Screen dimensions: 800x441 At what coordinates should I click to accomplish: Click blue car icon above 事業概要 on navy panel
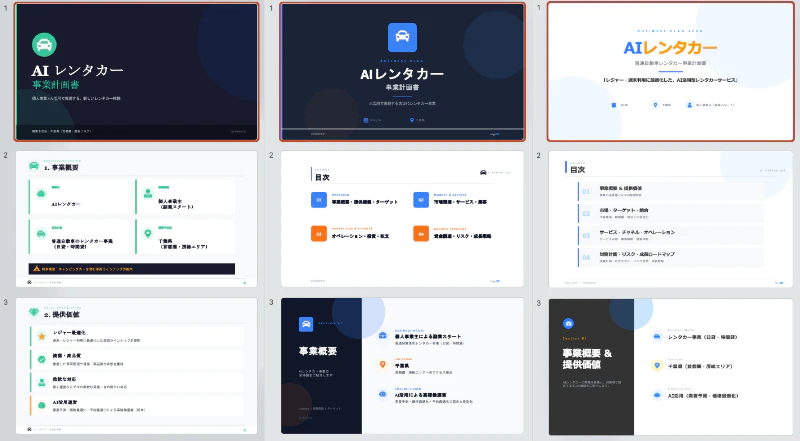click(x=306, y=324)
